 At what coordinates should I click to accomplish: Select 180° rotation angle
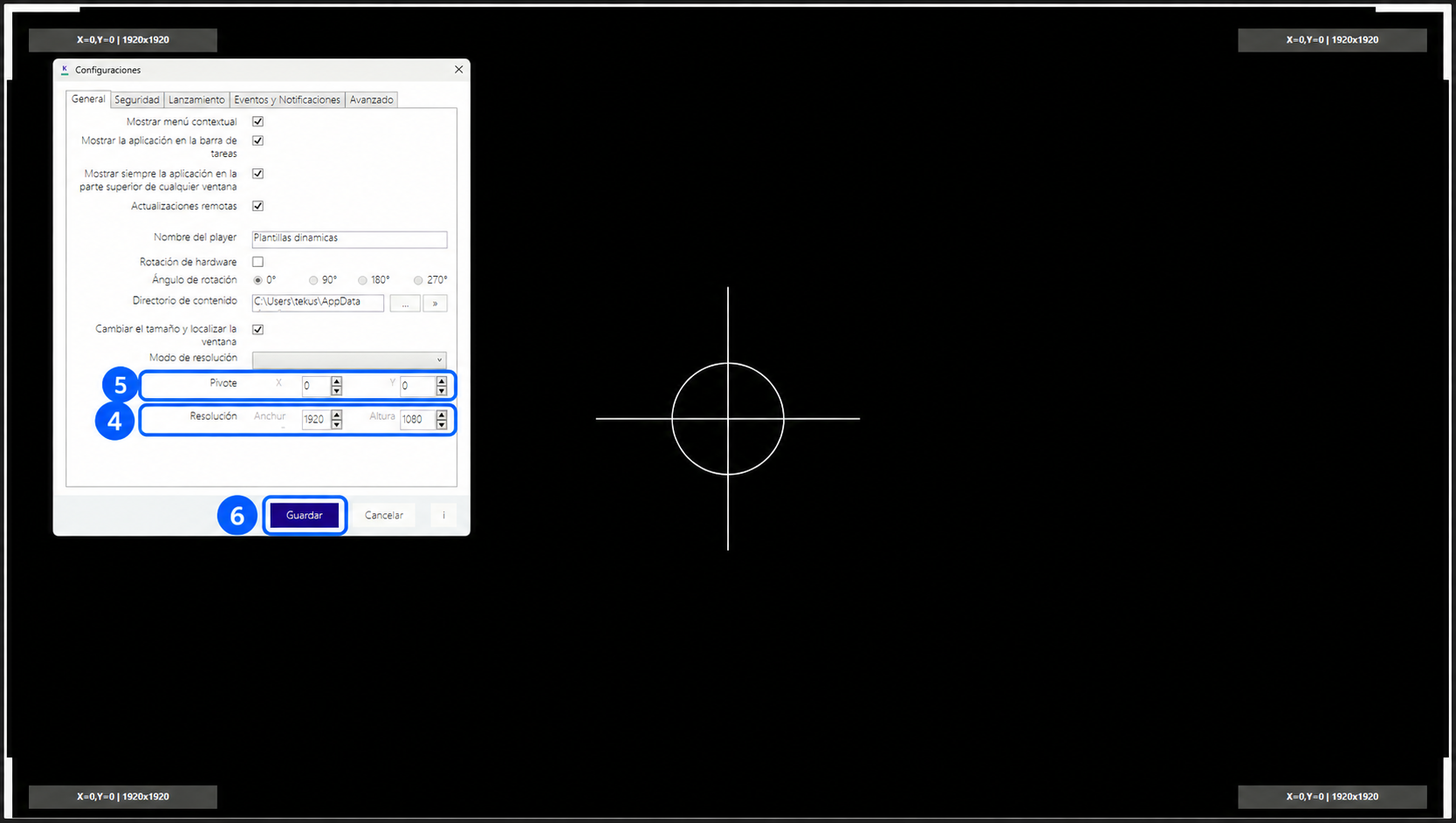tap(362, 280)
